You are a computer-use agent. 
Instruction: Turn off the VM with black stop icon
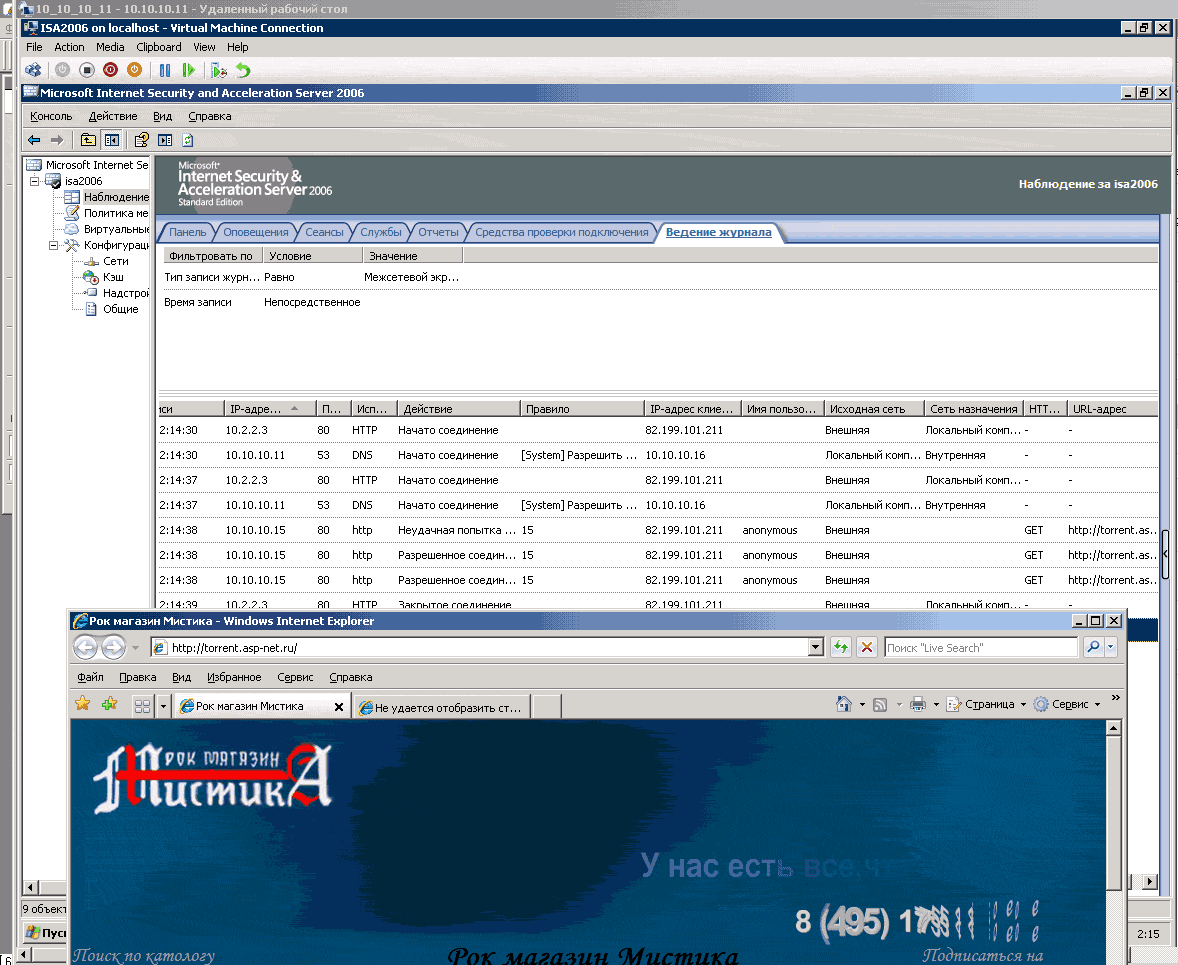coord(86,70)
